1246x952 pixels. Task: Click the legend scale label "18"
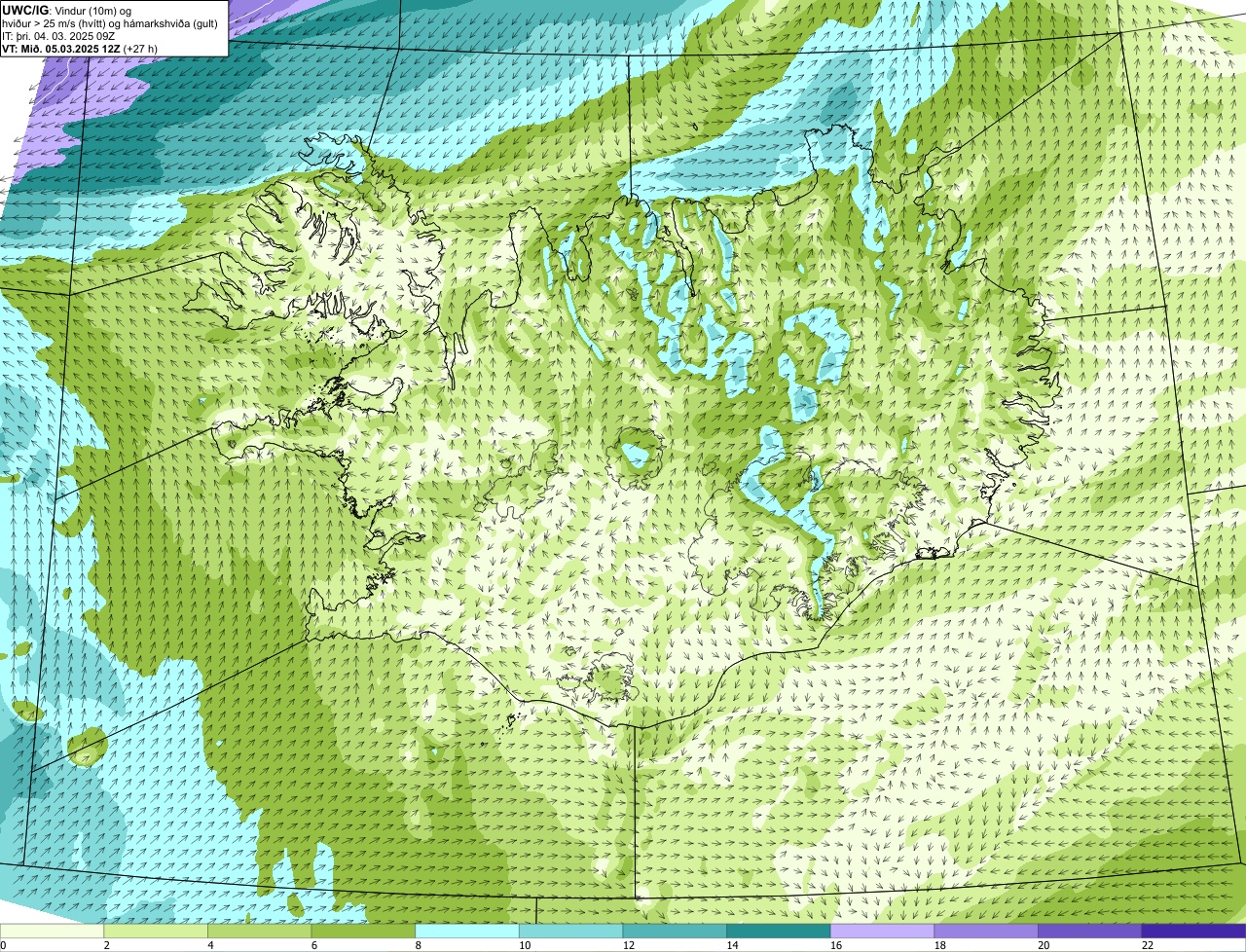pos(940,945)
